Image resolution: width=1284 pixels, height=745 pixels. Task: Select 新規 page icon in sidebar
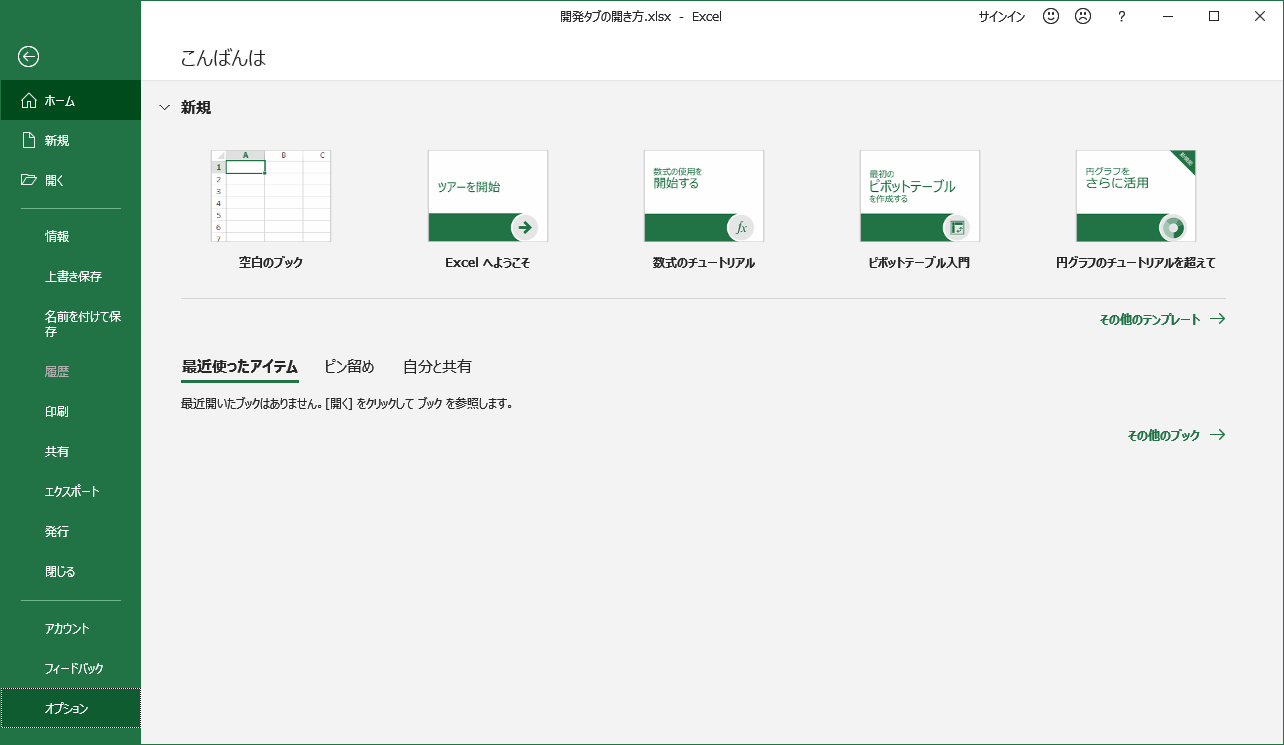(x=29, y=141)
